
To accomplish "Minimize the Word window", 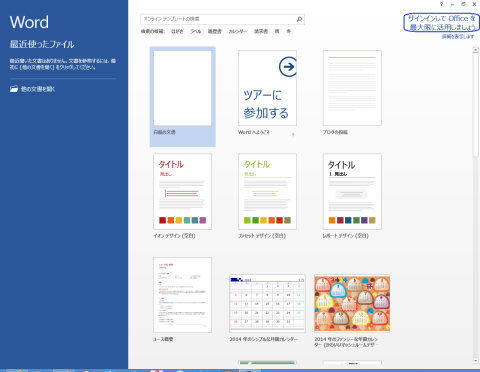I will pos(452,4).
